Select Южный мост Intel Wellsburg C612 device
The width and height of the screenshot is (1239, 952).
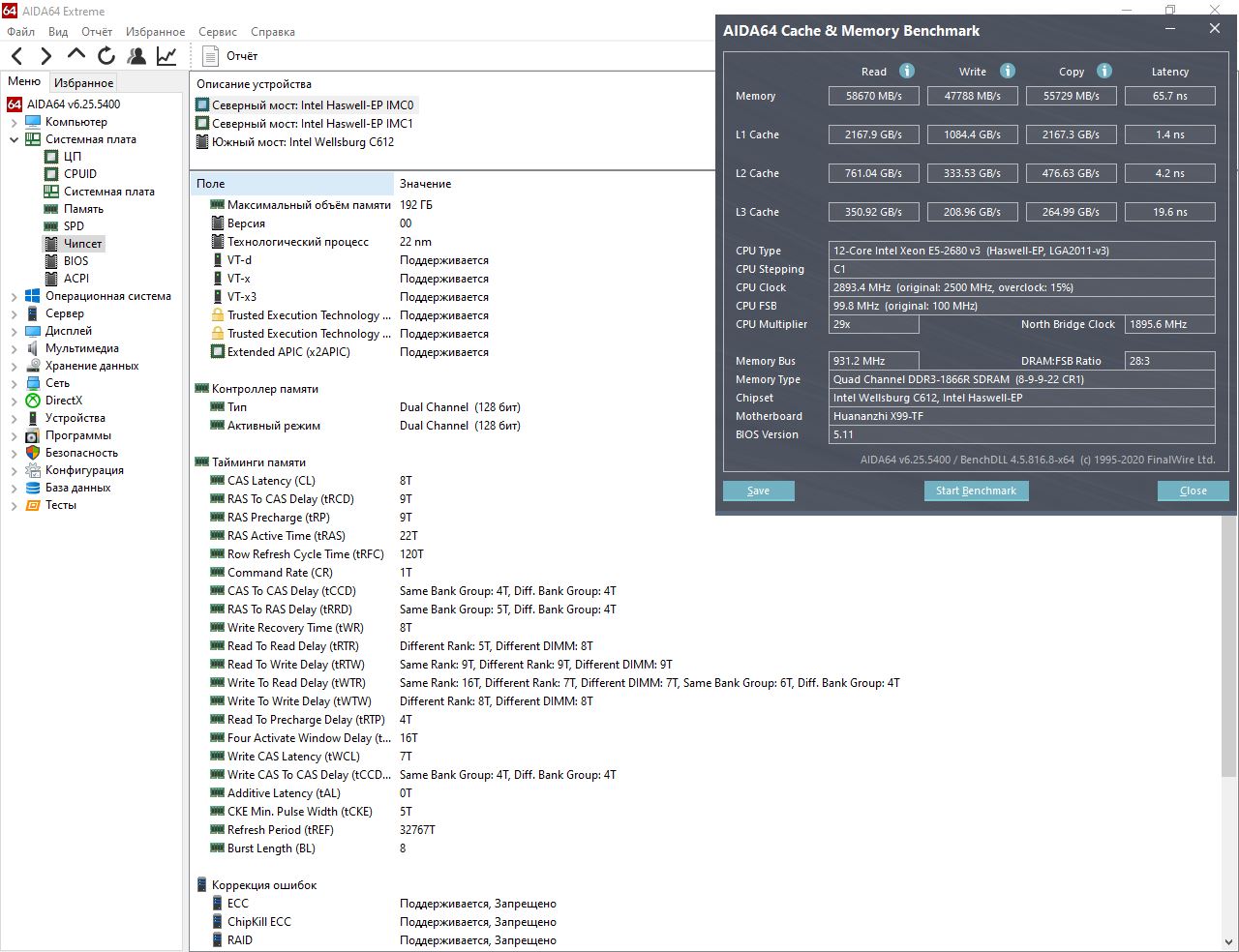pos(303,142)
